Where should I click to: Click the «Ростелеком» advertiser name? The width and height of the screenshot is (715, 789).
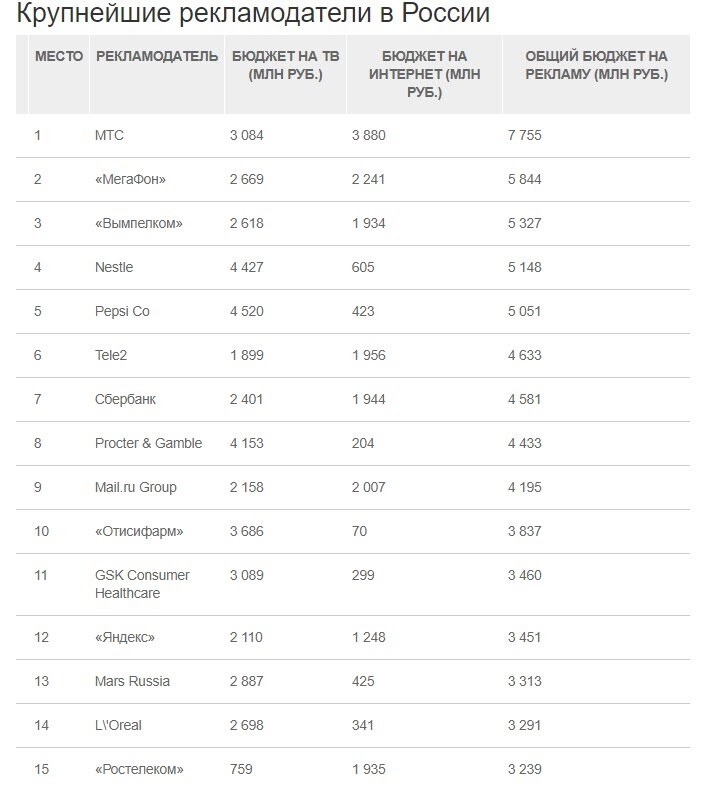[140, 769]
